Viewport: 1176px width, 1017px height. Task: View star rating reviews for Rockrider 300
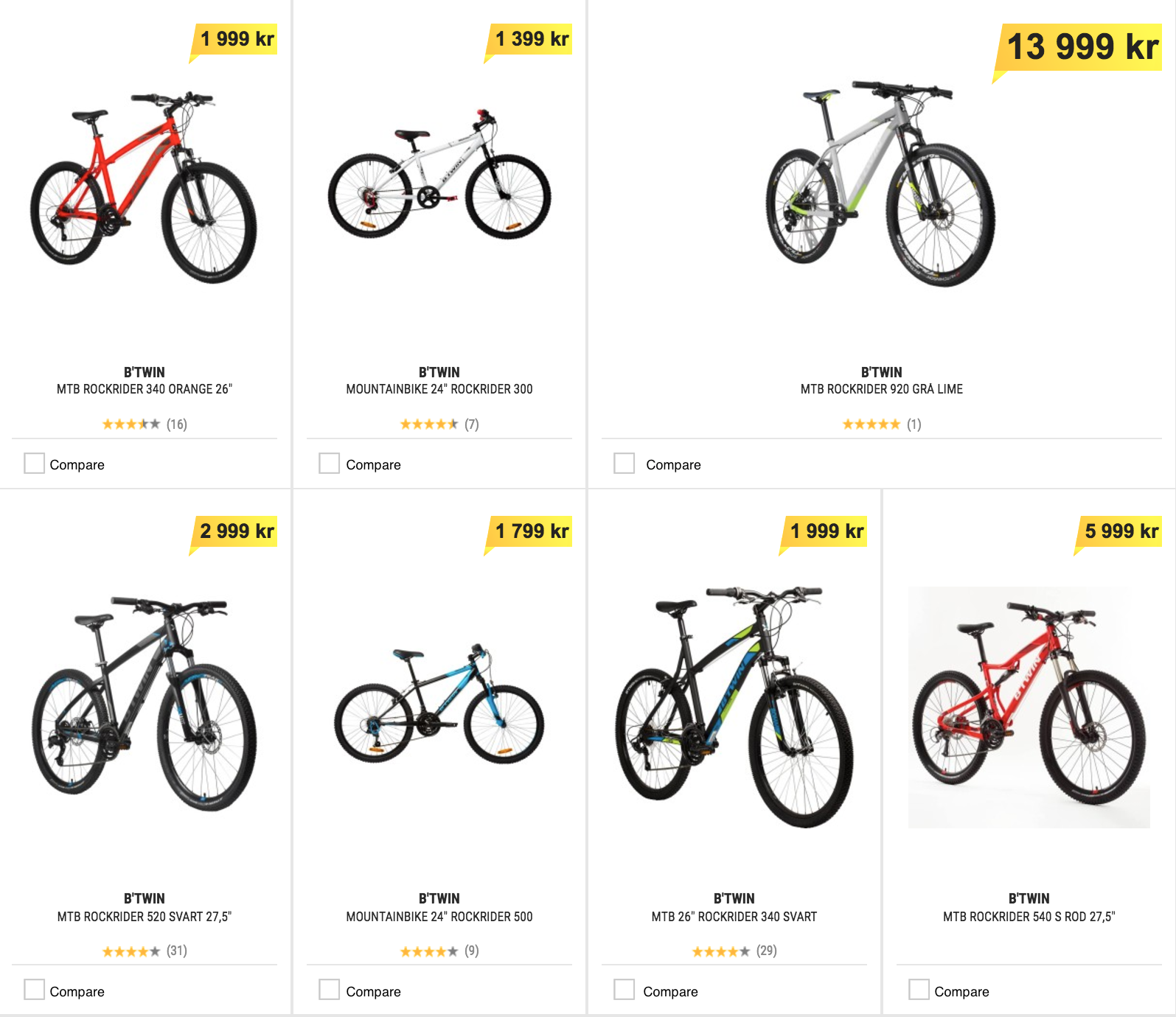click(x=439, y=424)
